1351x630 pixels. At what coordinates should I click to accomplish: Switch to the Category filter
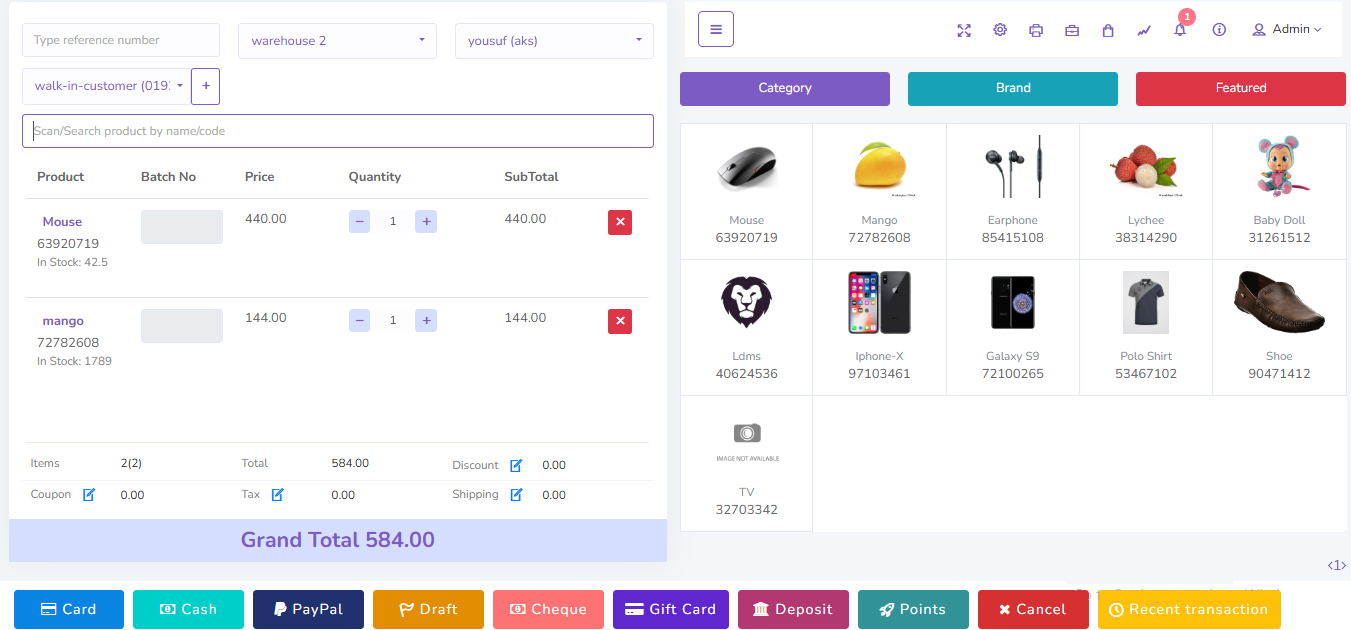pyautogui.click(x=785, y=88)
